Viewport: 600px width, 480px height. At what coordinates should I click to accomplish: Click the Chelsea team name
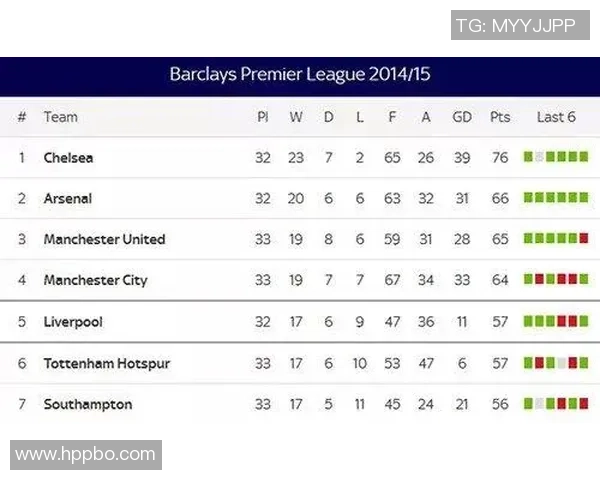[x=68, y=158]
